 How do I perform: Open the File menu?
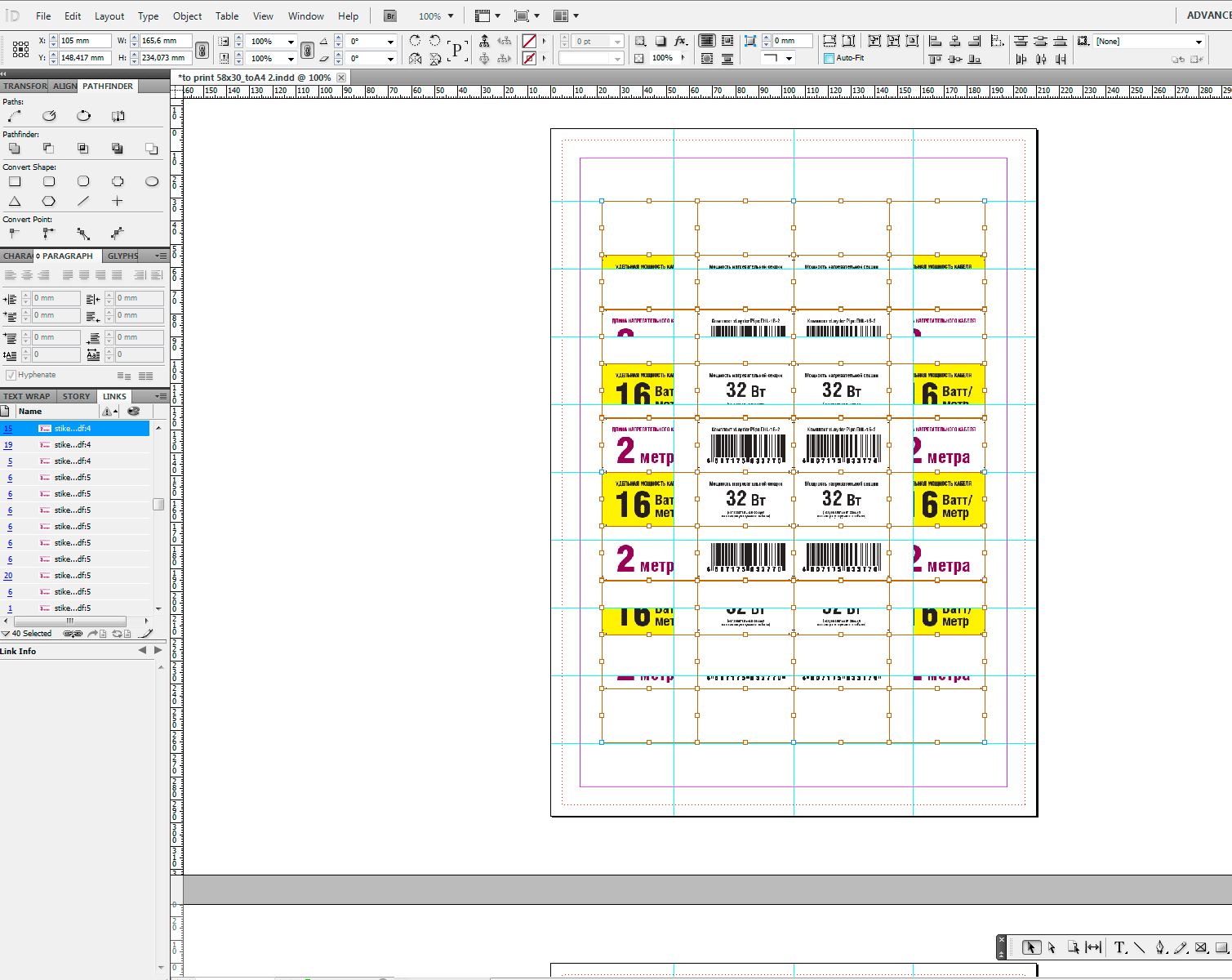pos(43,16)
